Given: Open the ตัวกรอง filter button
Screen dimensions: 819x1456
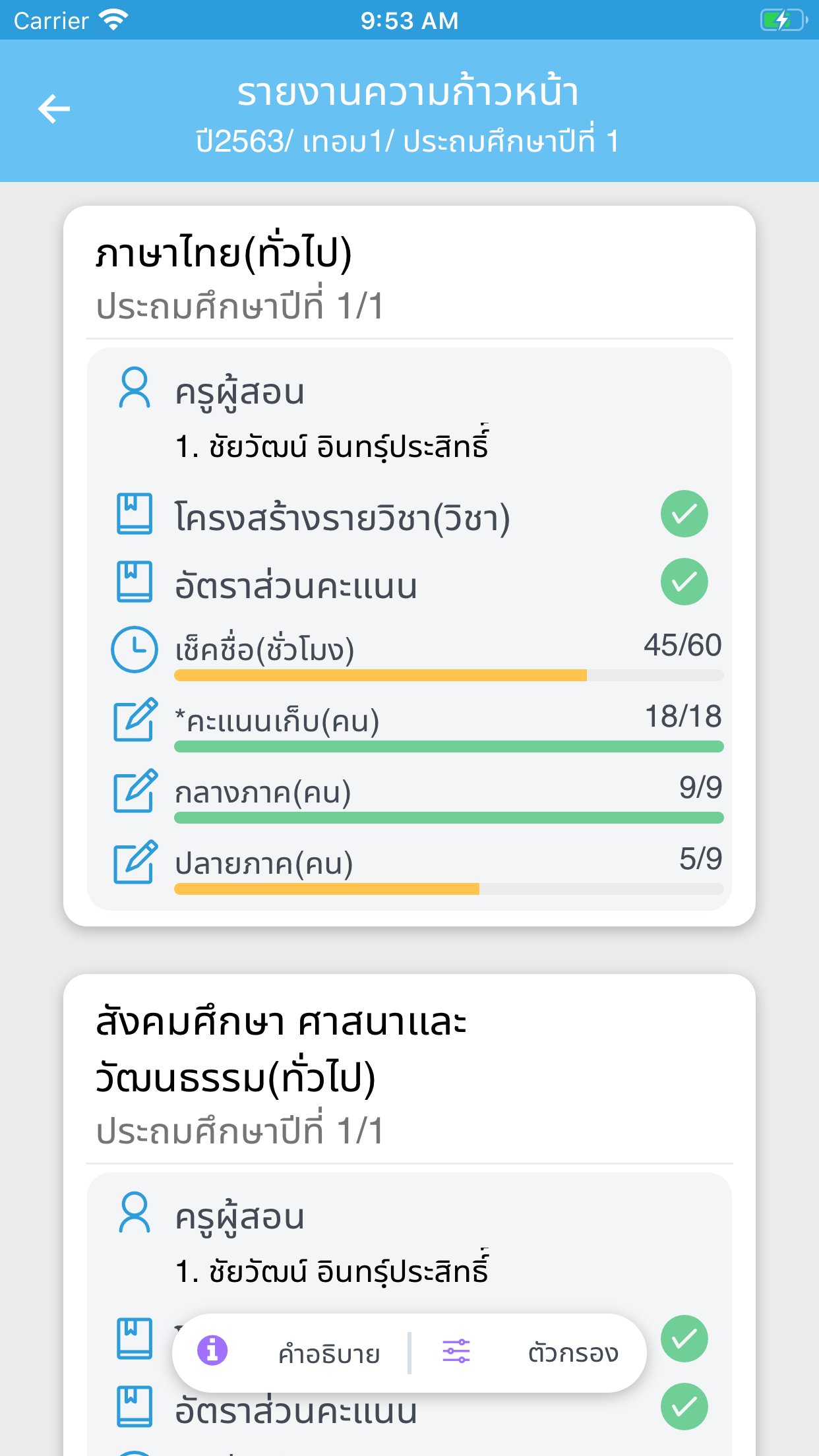Looking at the screenshot, I should click(572, 1353).
